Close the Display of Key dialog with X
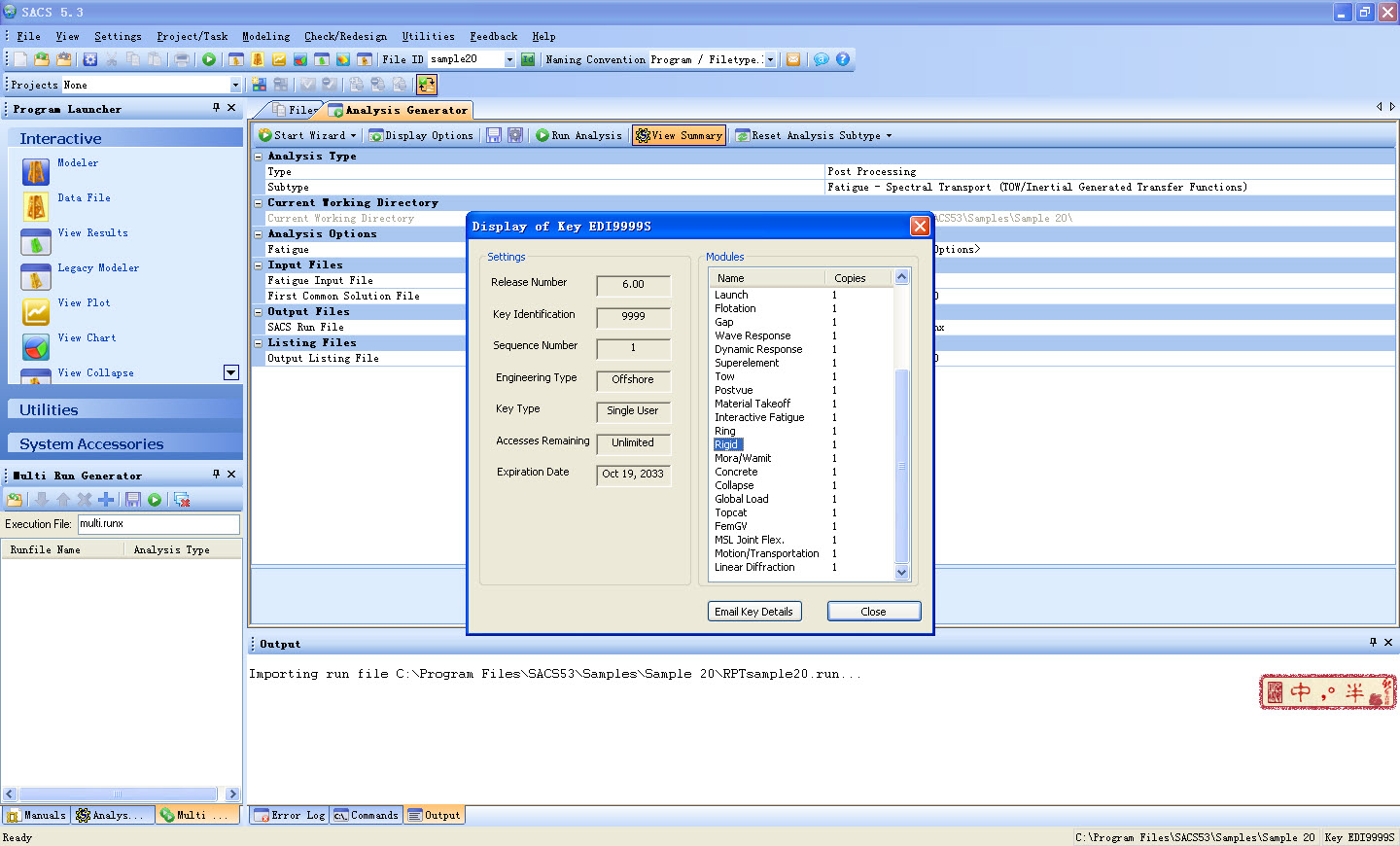The image size is (1400, 846). (x=920, y=226)
